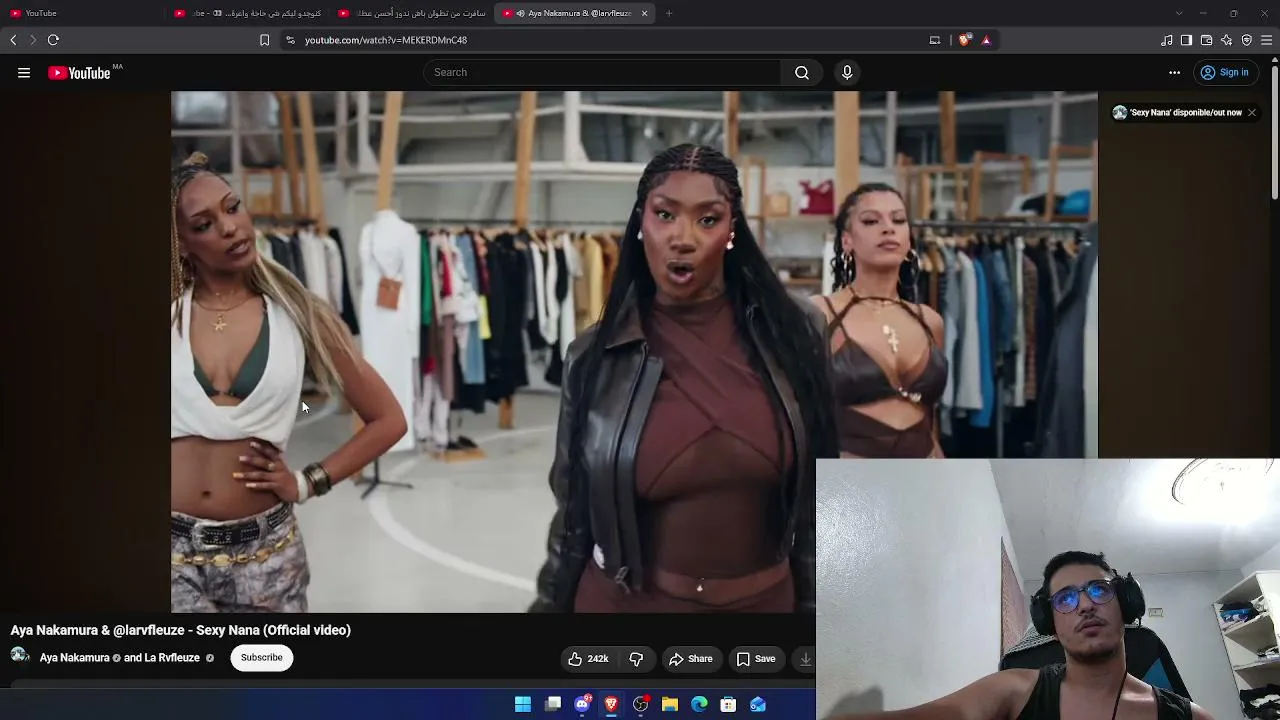The image size is (1280, 720).
Task: Open Microsoft Store from the taskbar
Action: tap(729, 705)
